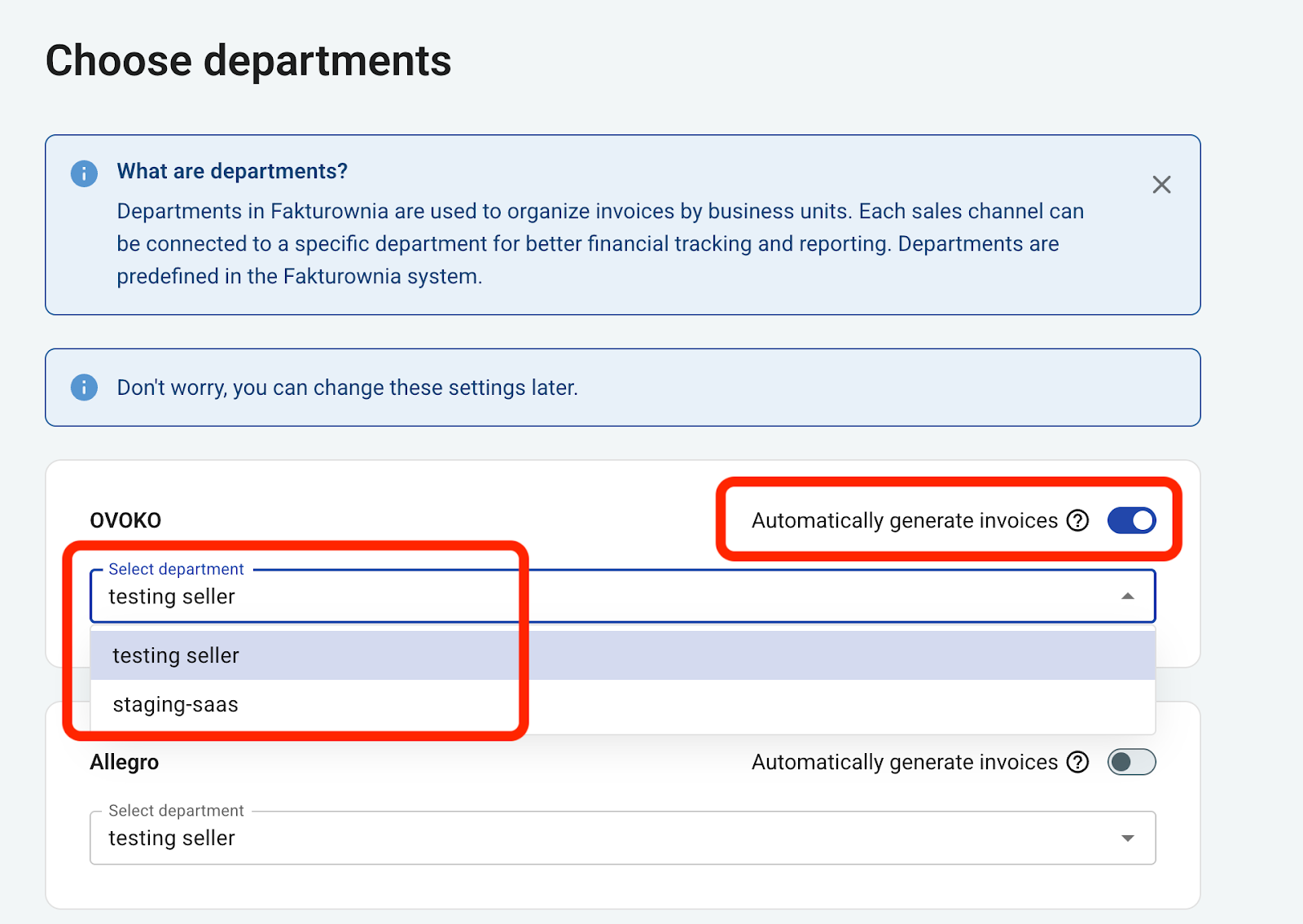1303x924 pixels.
Task: Expand Allegro department list using down arrow
Action: pyautogui.click(x=1127, y=839)
